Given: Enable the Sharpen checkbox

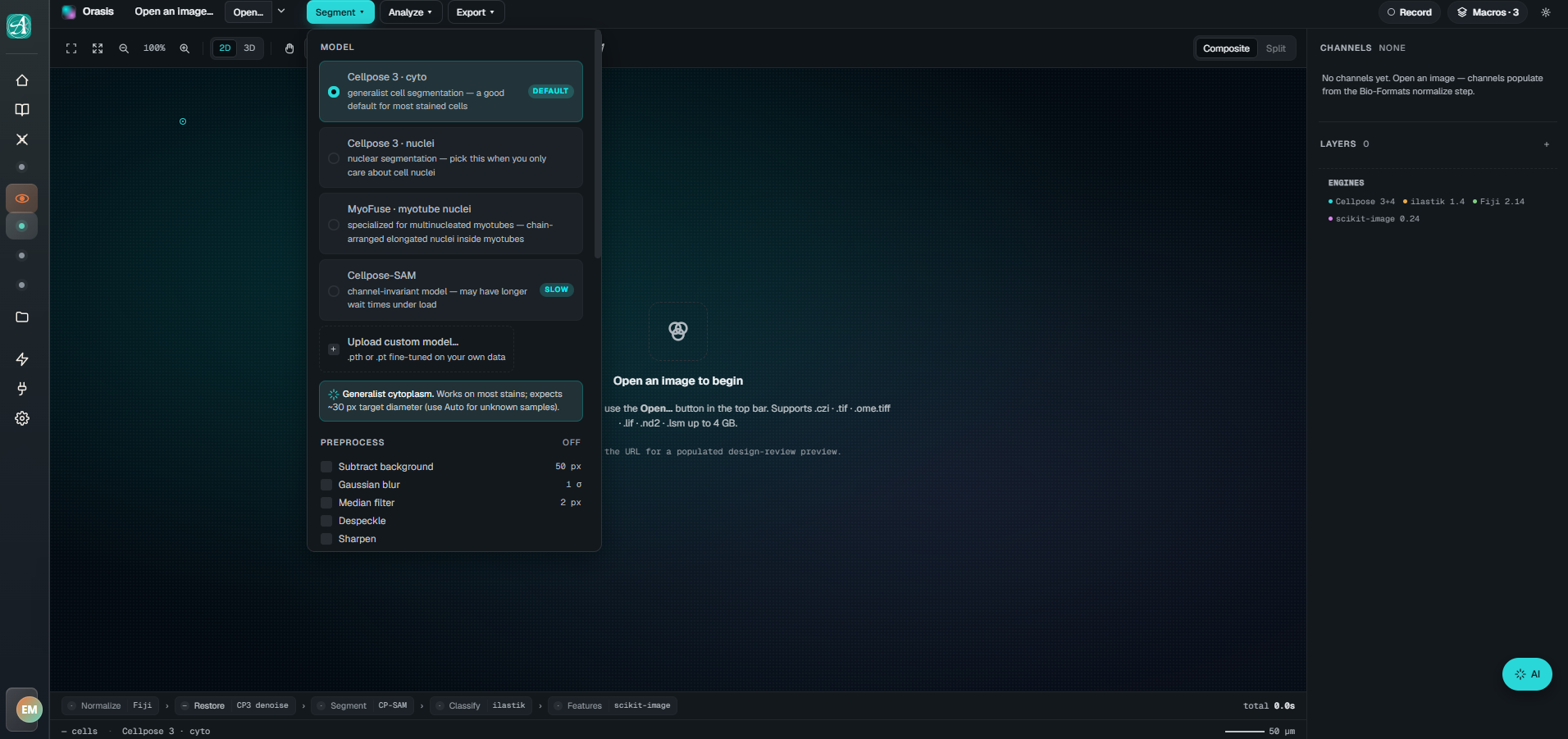Looking at the screenshot, I should click(x=326, y=539).
